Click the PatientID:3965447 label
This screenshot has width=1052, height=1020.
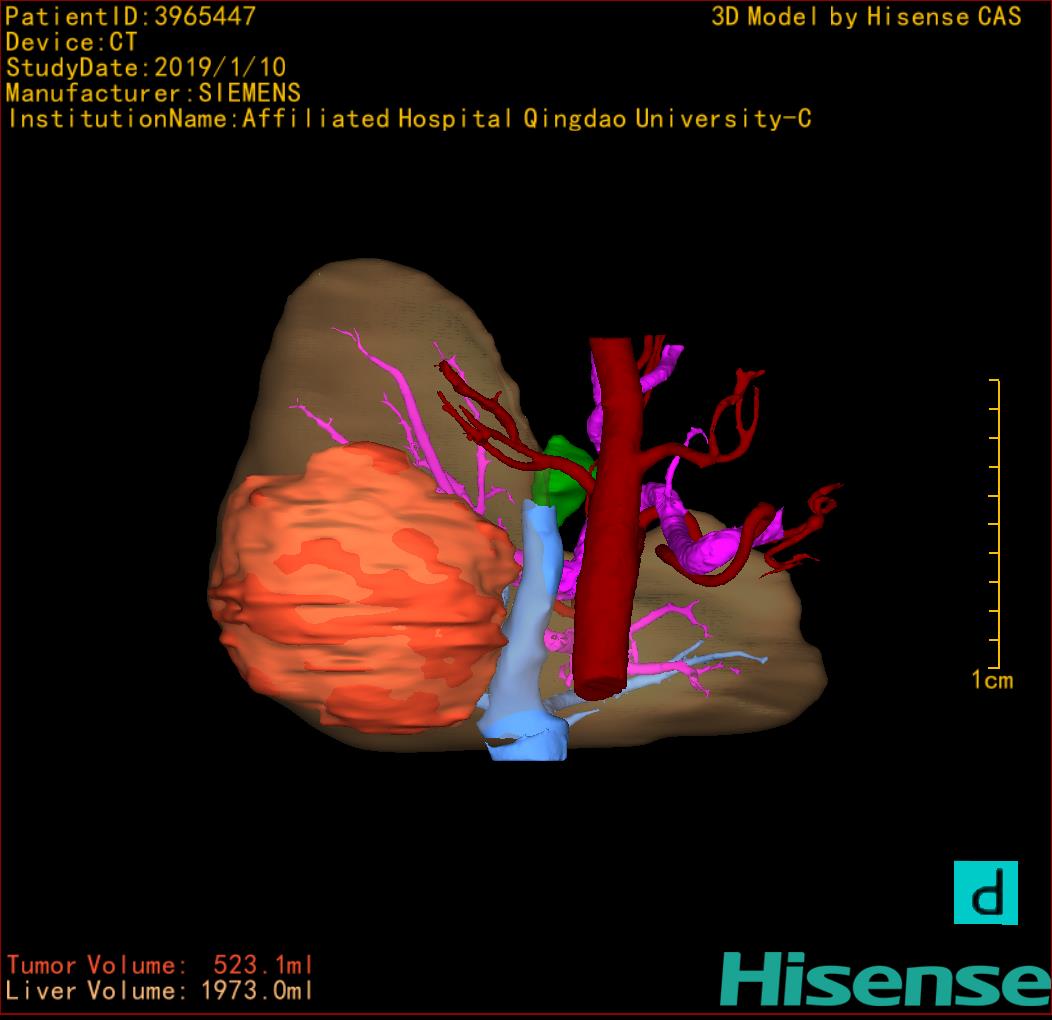pyautogui.click(x=130, y=17)
